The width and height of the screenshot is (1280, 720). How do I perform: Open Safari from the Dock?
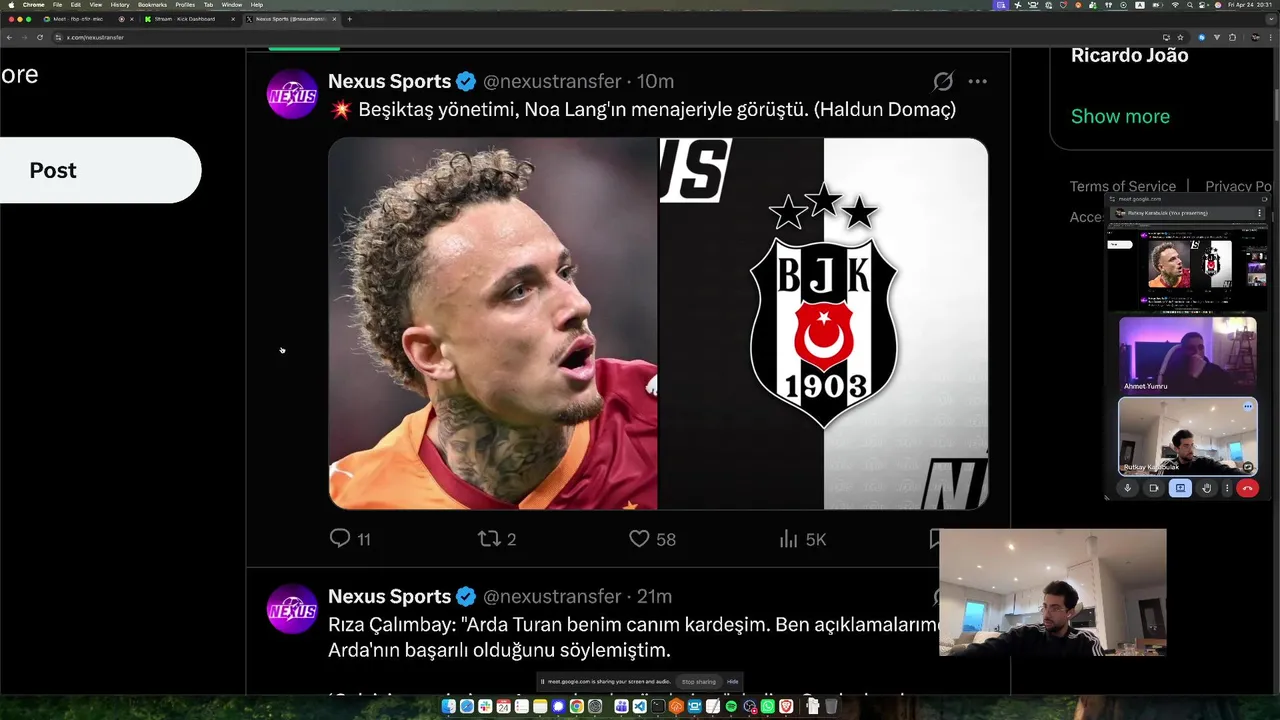pyautogui.click(x=467, y=707)
